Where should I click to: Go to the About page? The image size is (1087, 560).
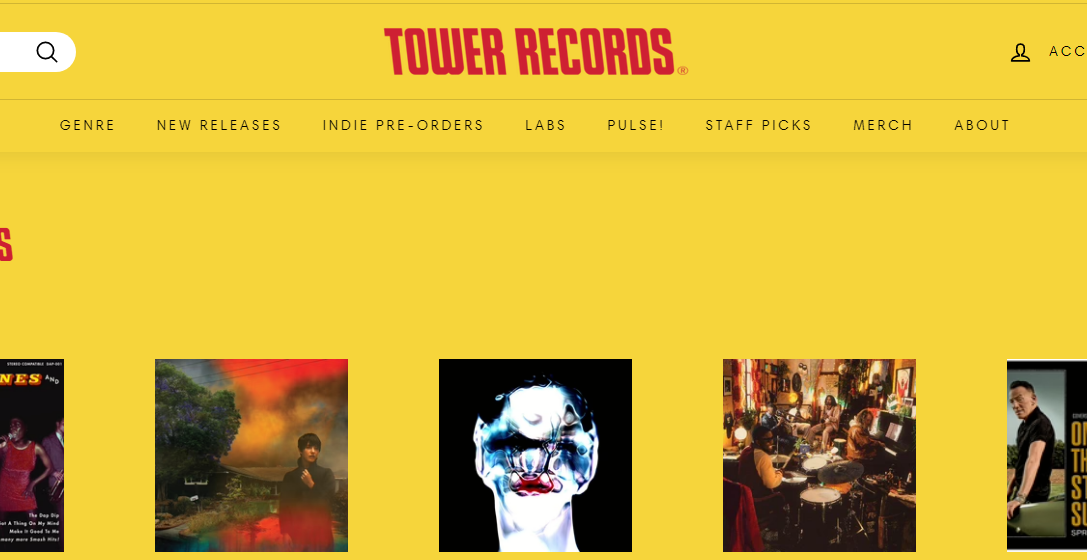[982, 125]
